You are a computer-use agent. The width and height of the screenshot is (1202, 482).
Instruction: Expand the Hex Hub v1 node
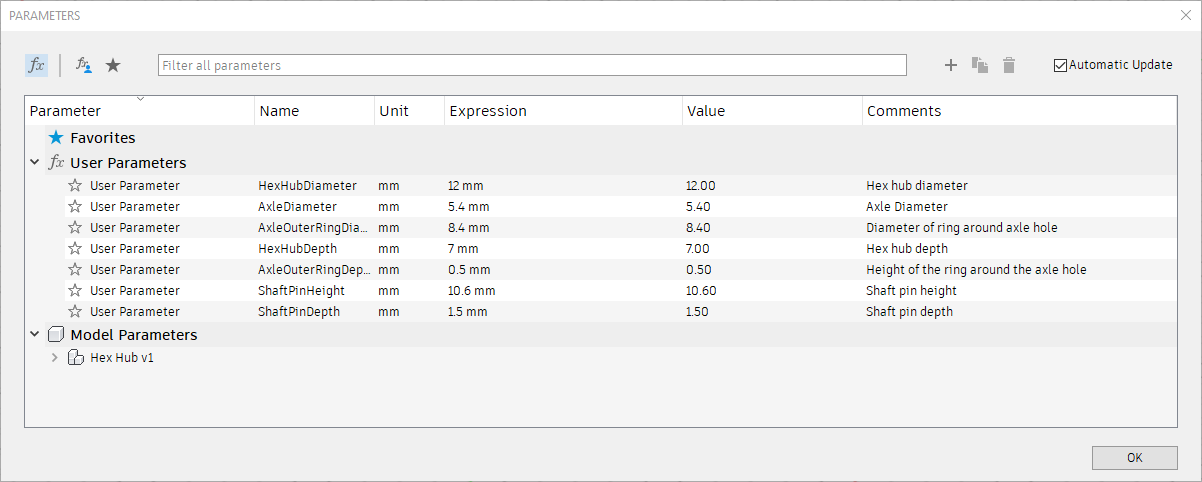click(55, 357)
